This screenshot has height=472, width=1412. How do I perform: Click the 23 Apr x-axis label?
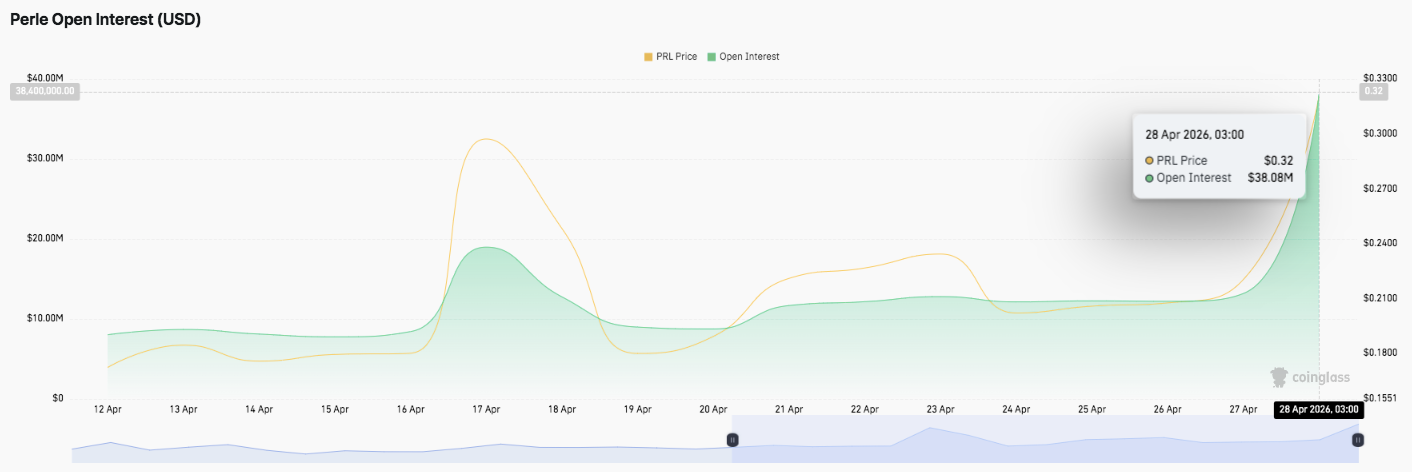(x=940, y=409)
